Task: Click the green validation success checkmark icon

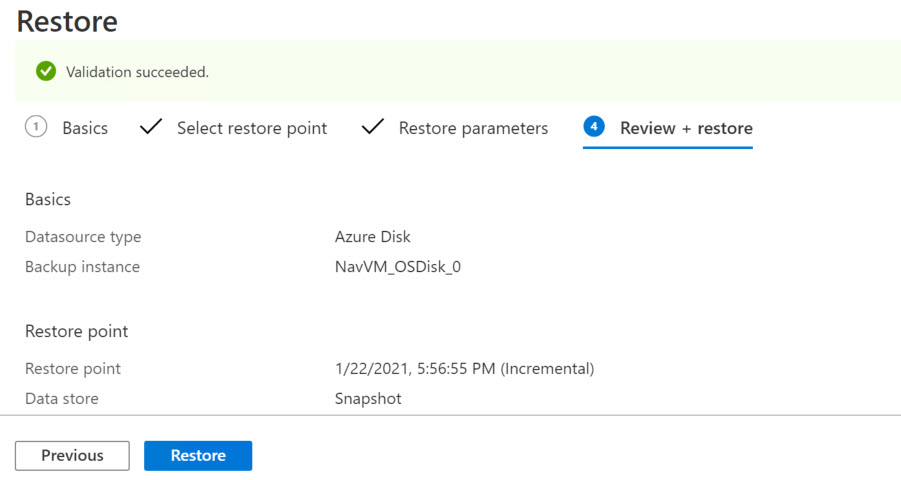Action: (x=46, y=71)
